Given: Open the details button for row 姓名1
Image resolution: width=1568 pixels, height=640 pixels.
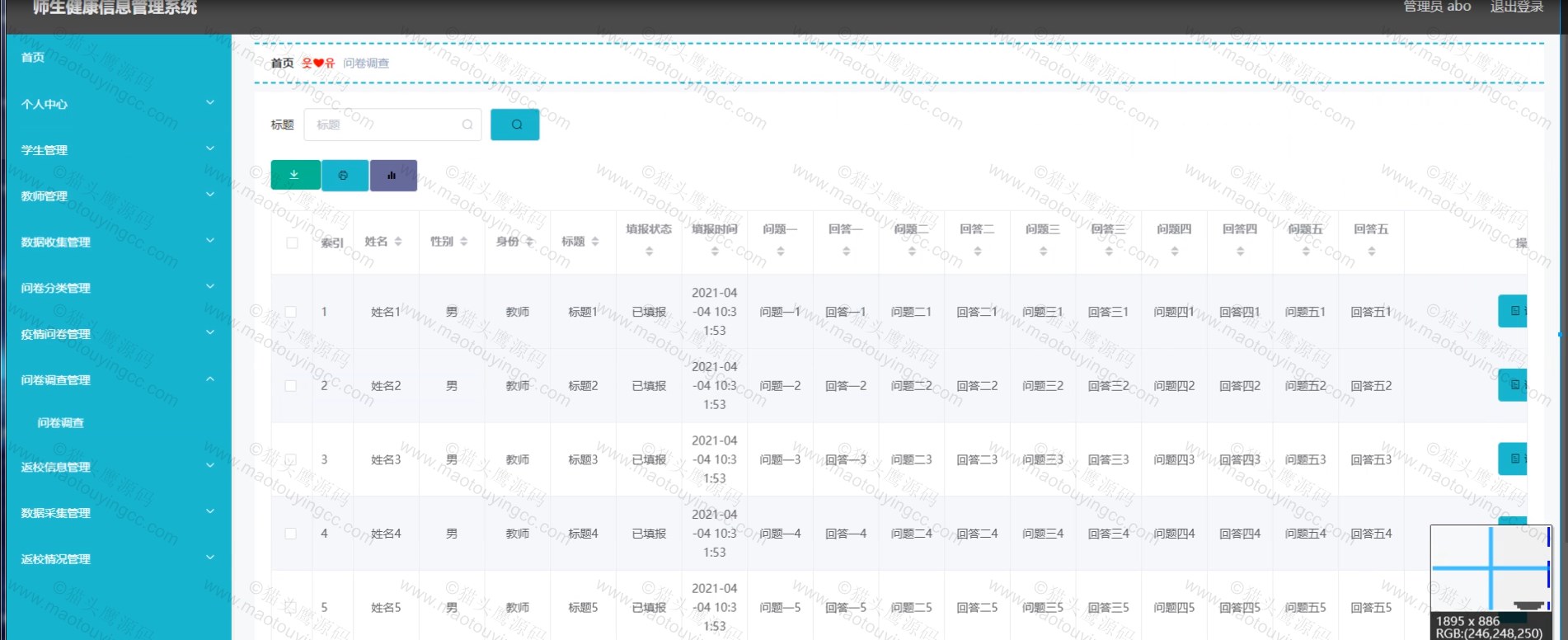Looking at the screenshot, I should point(1513,311).
